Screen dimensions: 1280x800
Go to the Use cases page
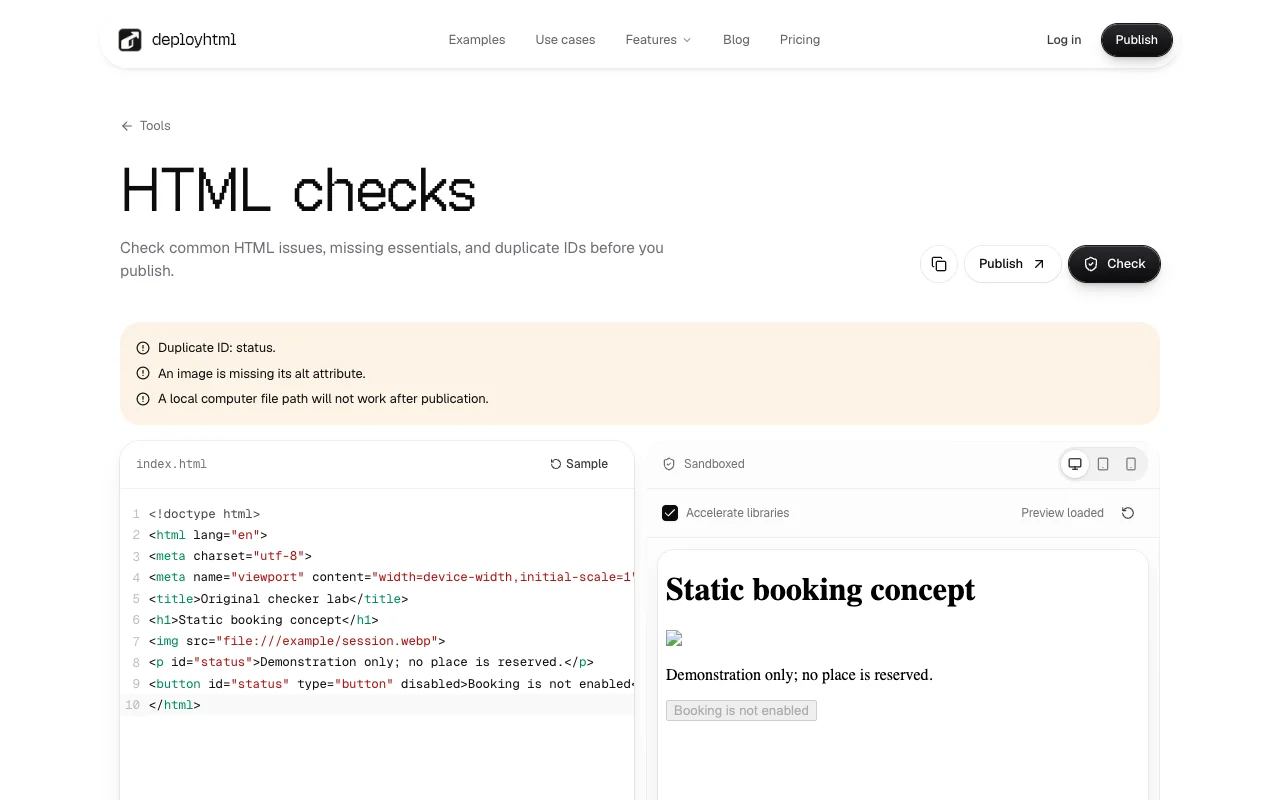[x=565, y=40]
